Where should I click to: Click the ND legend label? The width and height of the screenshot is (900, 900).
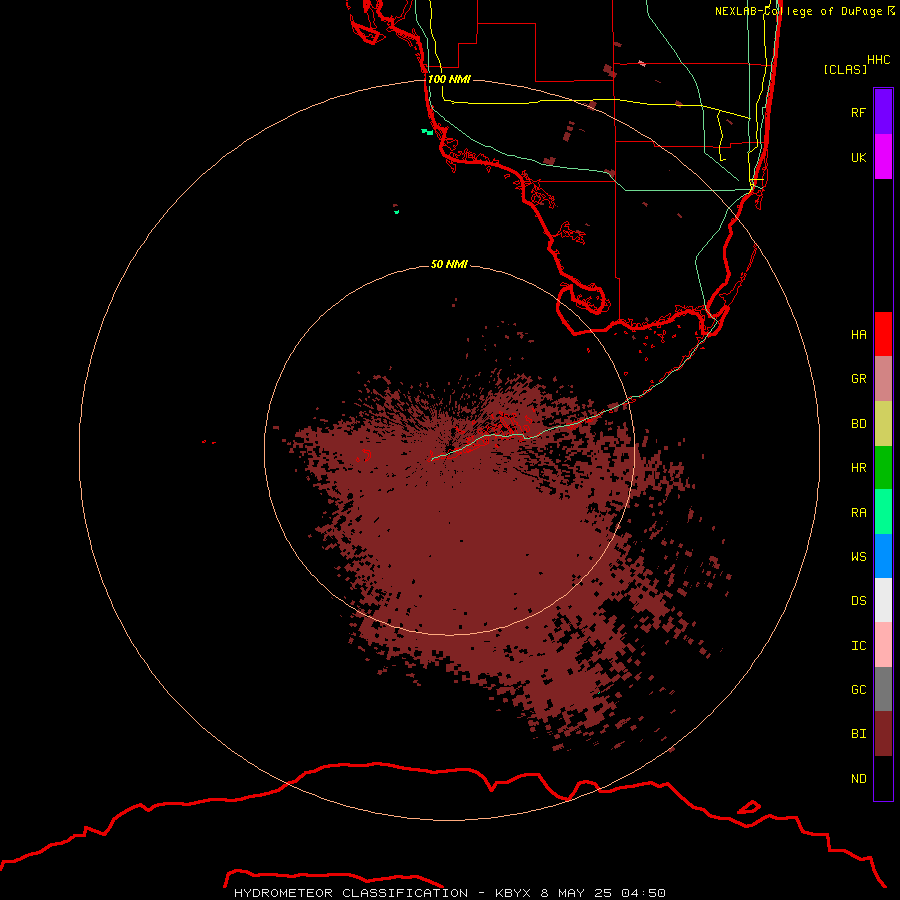point(858,779)
